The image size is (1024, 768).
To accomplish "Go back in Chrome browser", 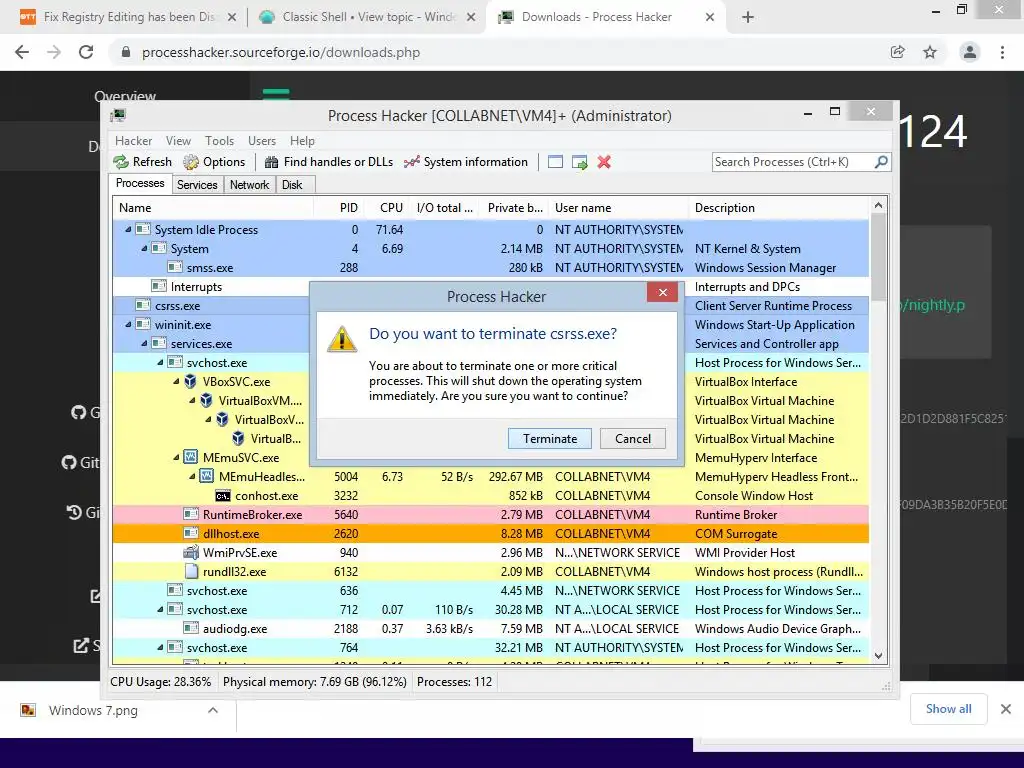I will pos(22,52).
